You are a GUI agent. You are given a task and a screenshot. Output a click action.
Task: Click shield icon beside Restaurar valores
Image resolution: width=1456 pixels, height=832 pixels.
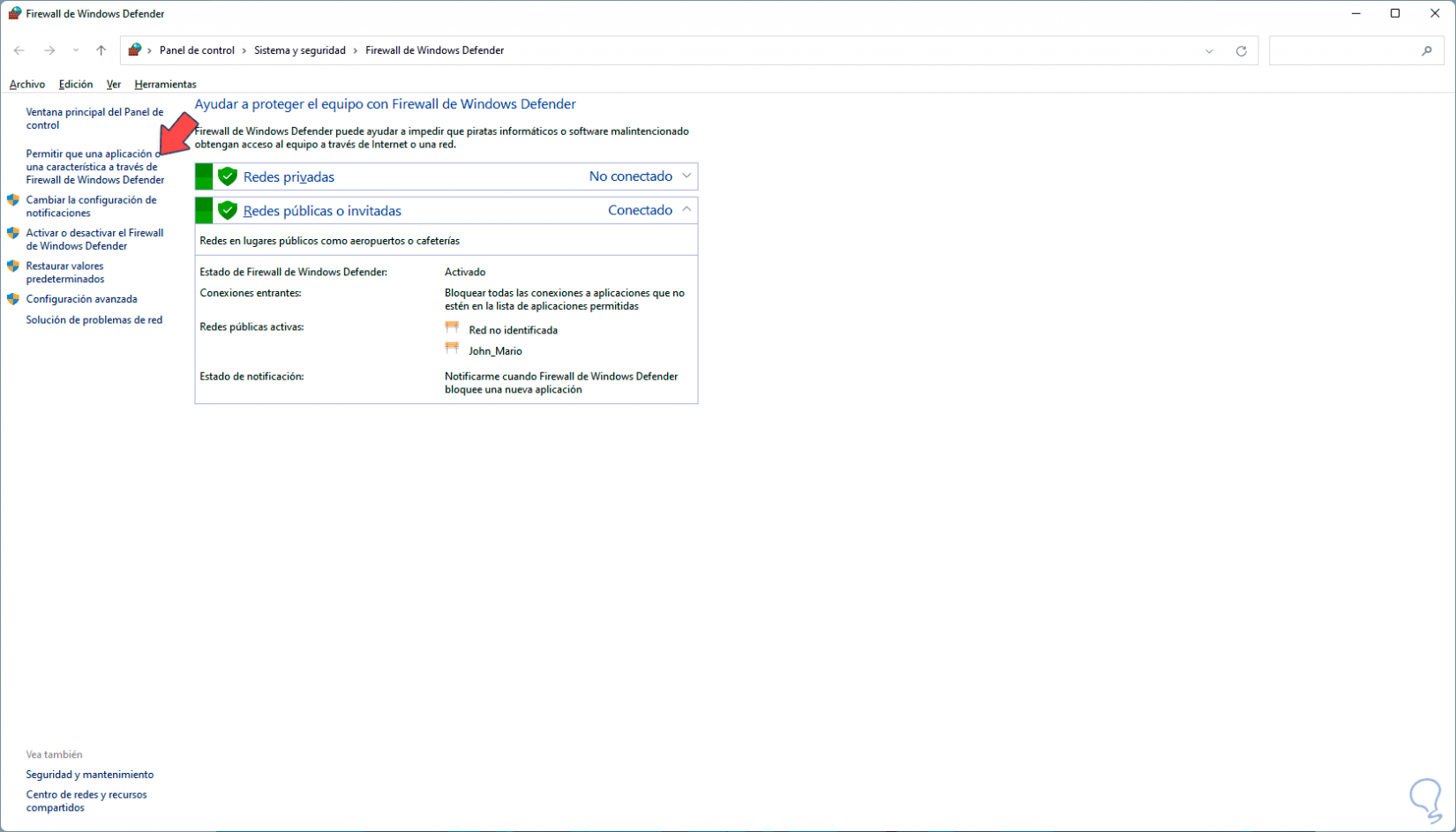click(x=13, y=266)
